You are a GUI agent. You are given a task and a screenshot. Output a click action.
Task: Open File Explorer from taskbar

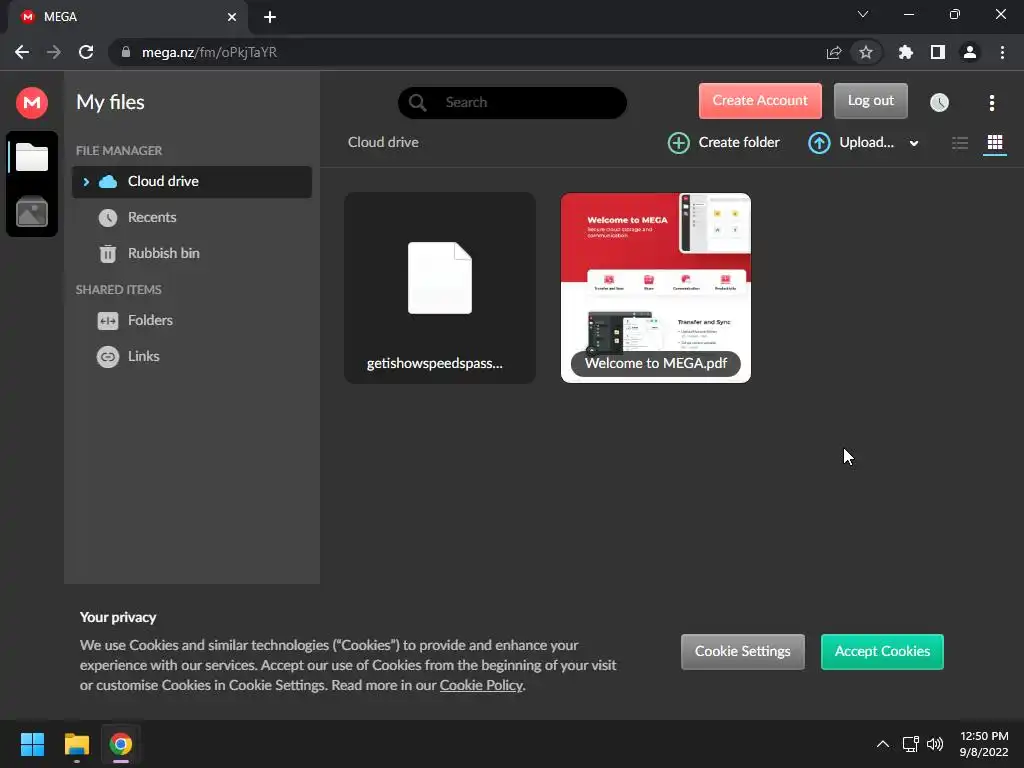76,744
